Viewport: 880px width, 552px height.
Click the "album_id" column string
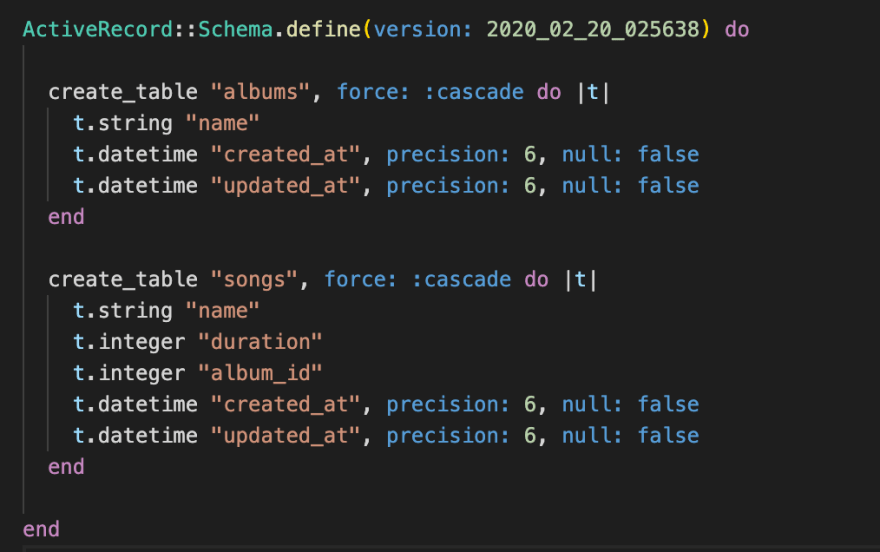point(260,373)
